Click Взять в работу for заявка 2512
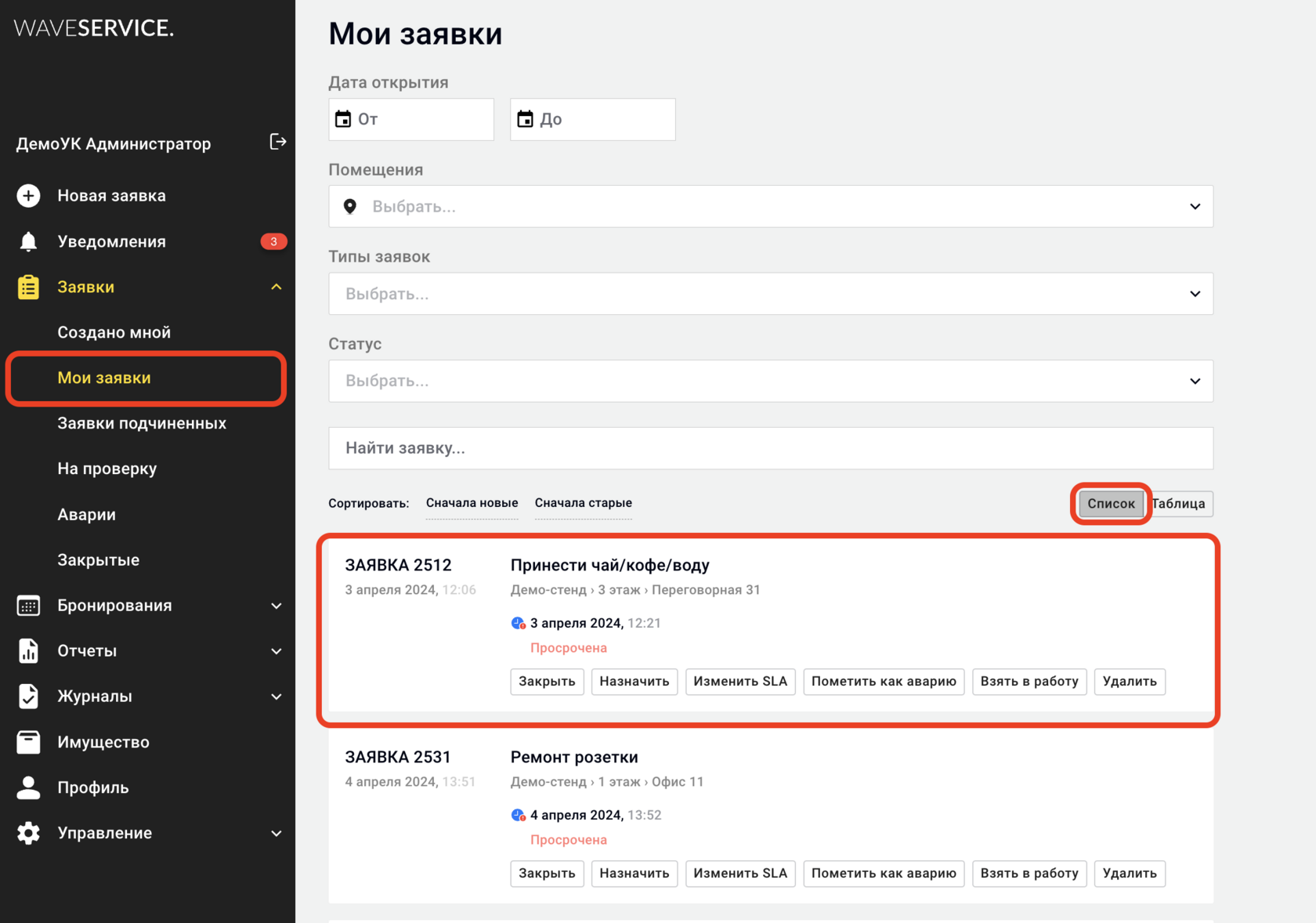This screenshot has height=923, width=1316. [x=1029, y=682]
